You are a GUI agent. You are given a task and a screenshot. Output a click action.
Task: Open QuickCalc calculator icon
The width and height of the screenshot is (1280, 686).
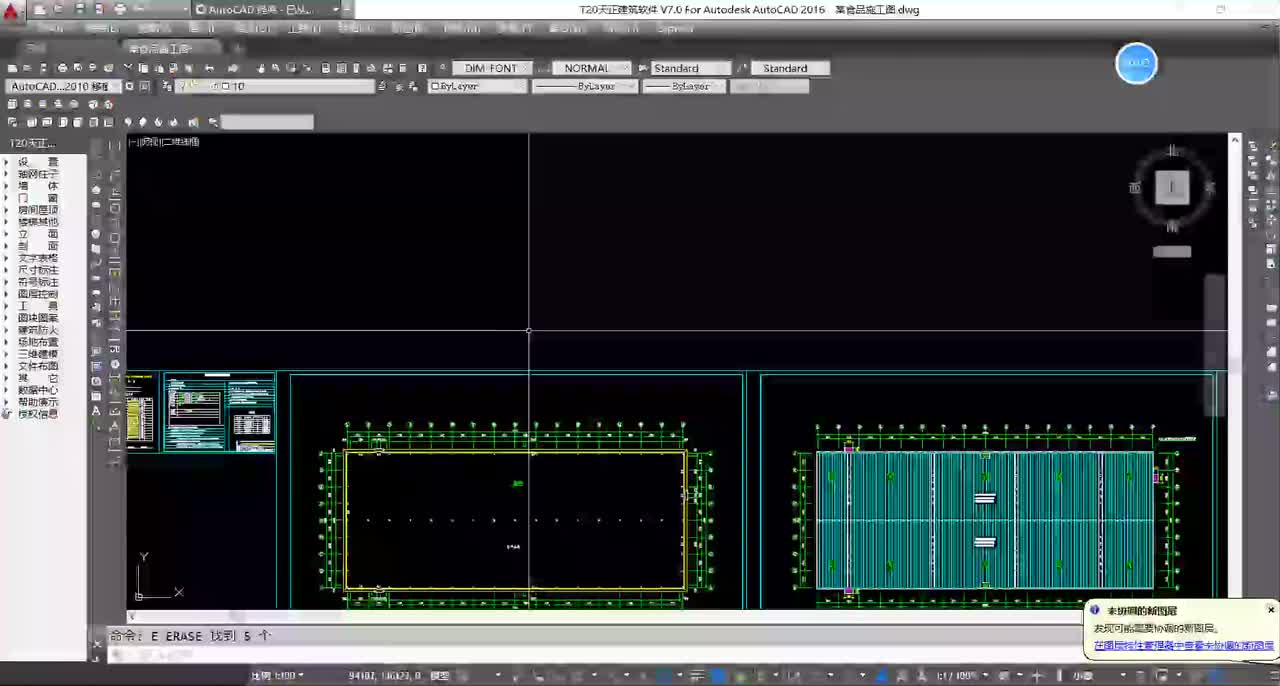[x=402, y=68]
